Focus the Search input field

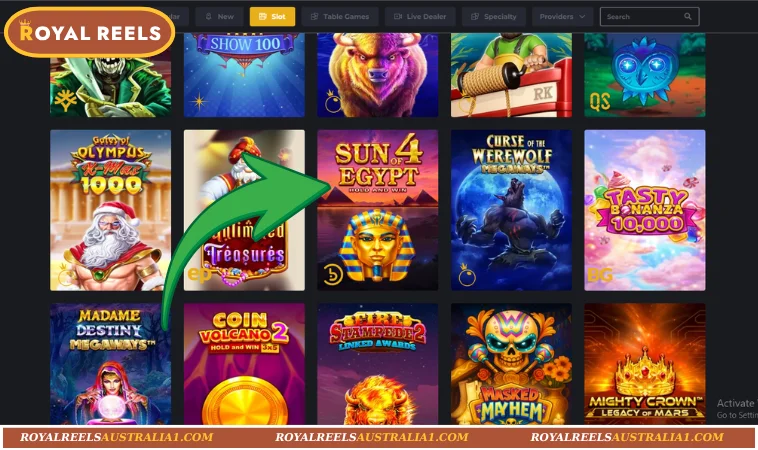[x=649, y=16]
